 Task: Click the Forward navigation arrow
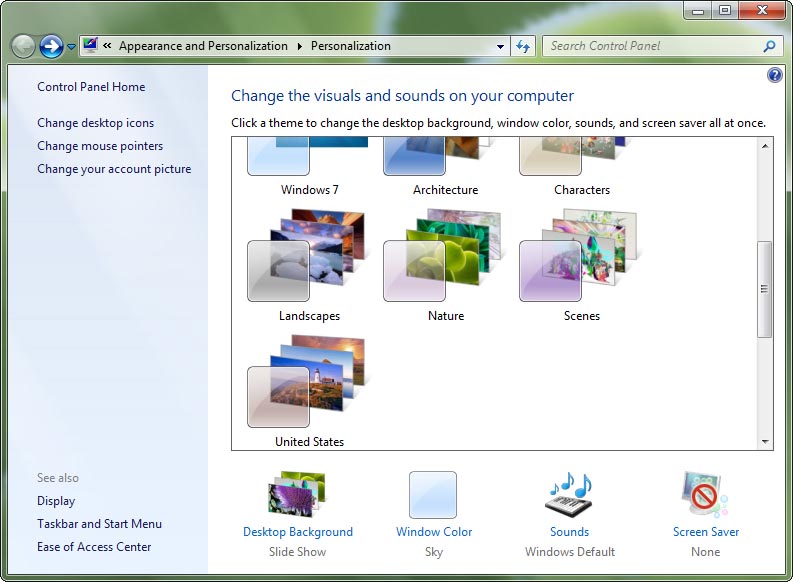(x=51, y=46)
